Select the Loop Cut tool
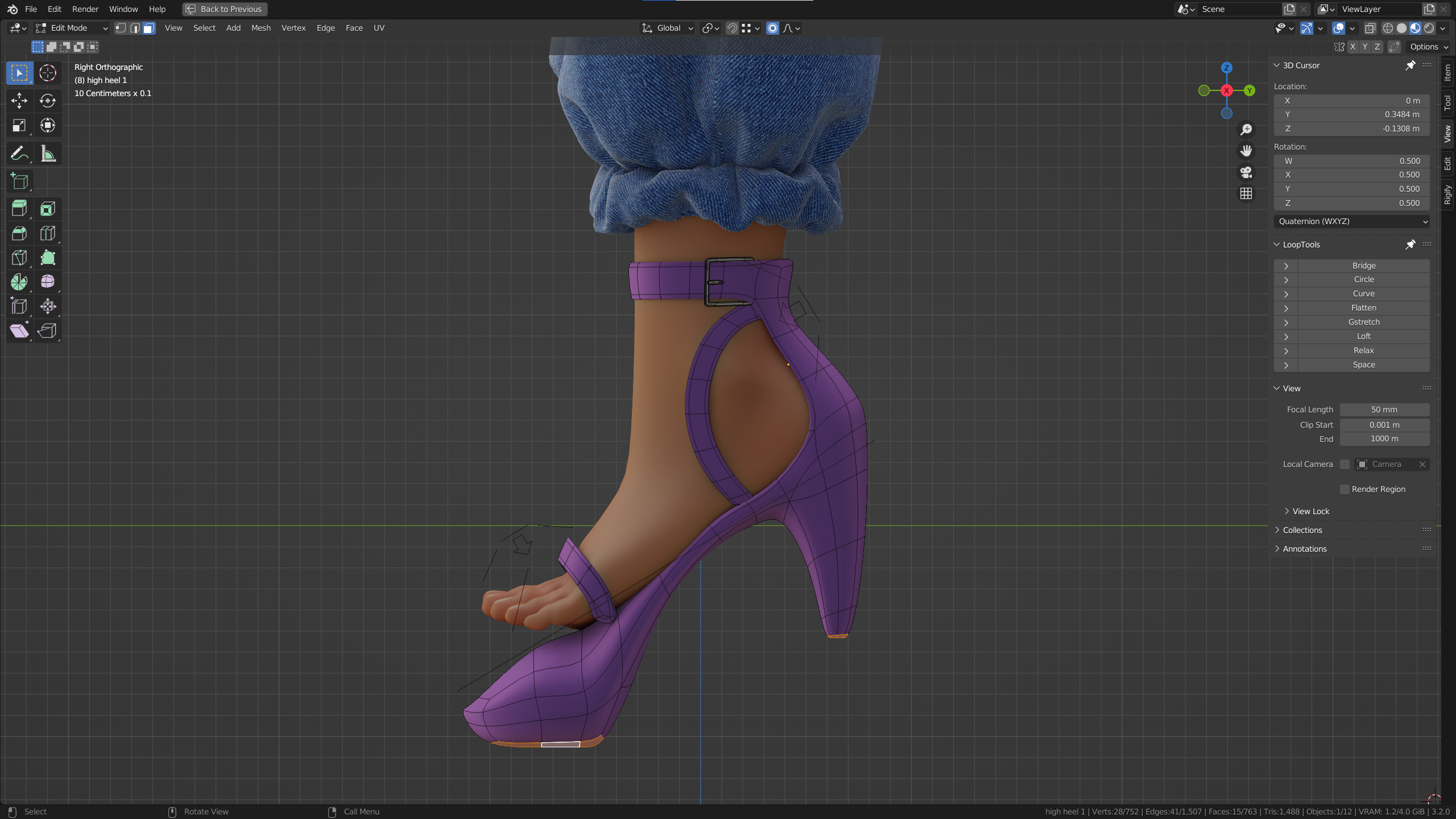 pyautogui.click(x=48, y=233)
